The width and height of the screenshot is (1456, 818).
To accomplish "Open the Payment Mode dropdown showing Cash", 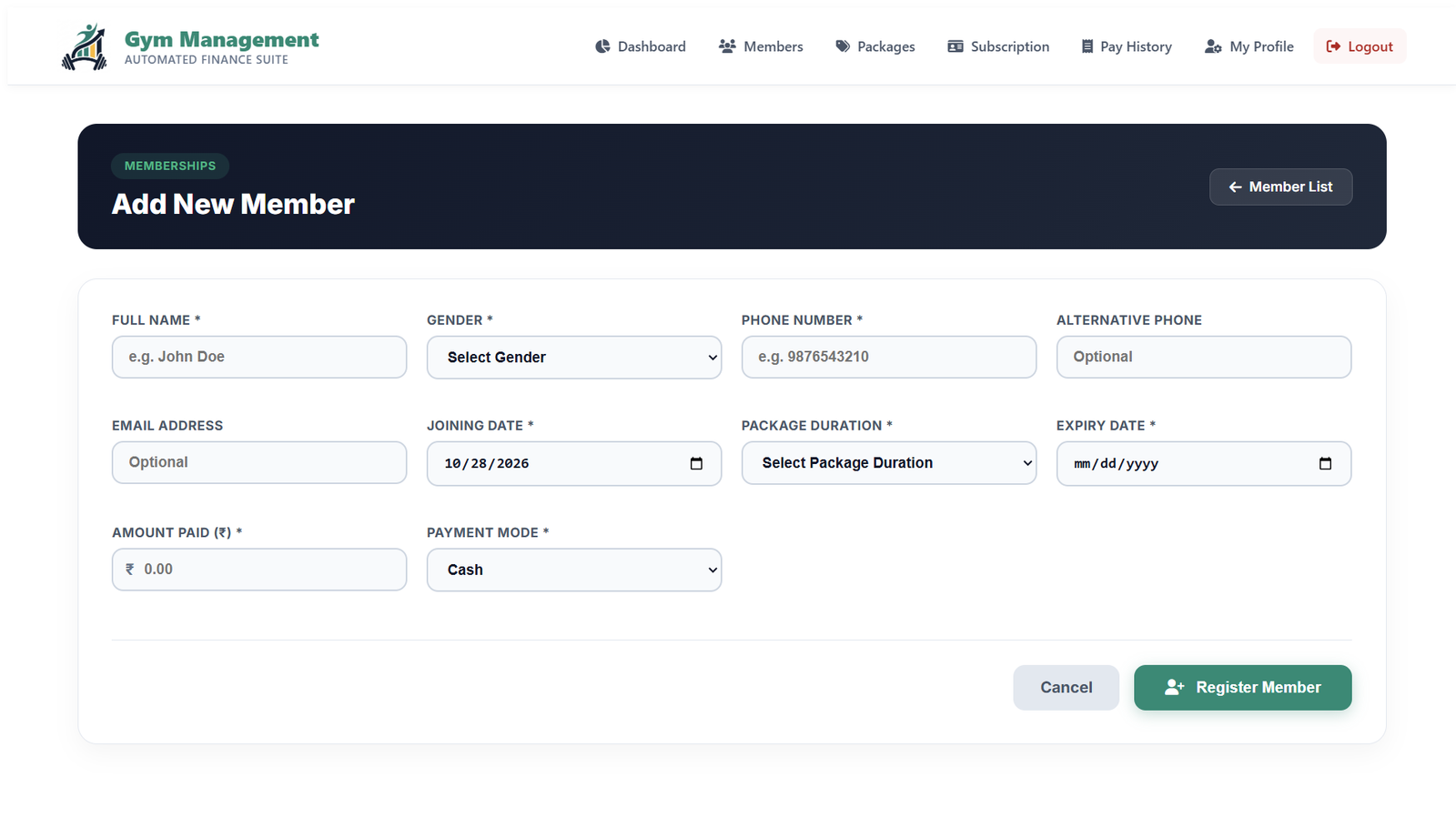I will [x=574, y=570].
